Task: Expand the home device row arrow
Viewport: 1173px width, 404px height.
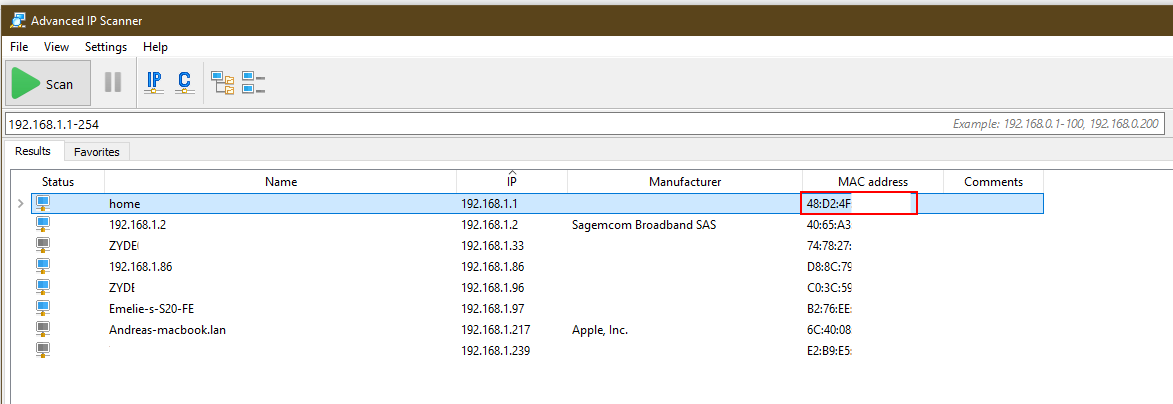Action: point(21,204)
